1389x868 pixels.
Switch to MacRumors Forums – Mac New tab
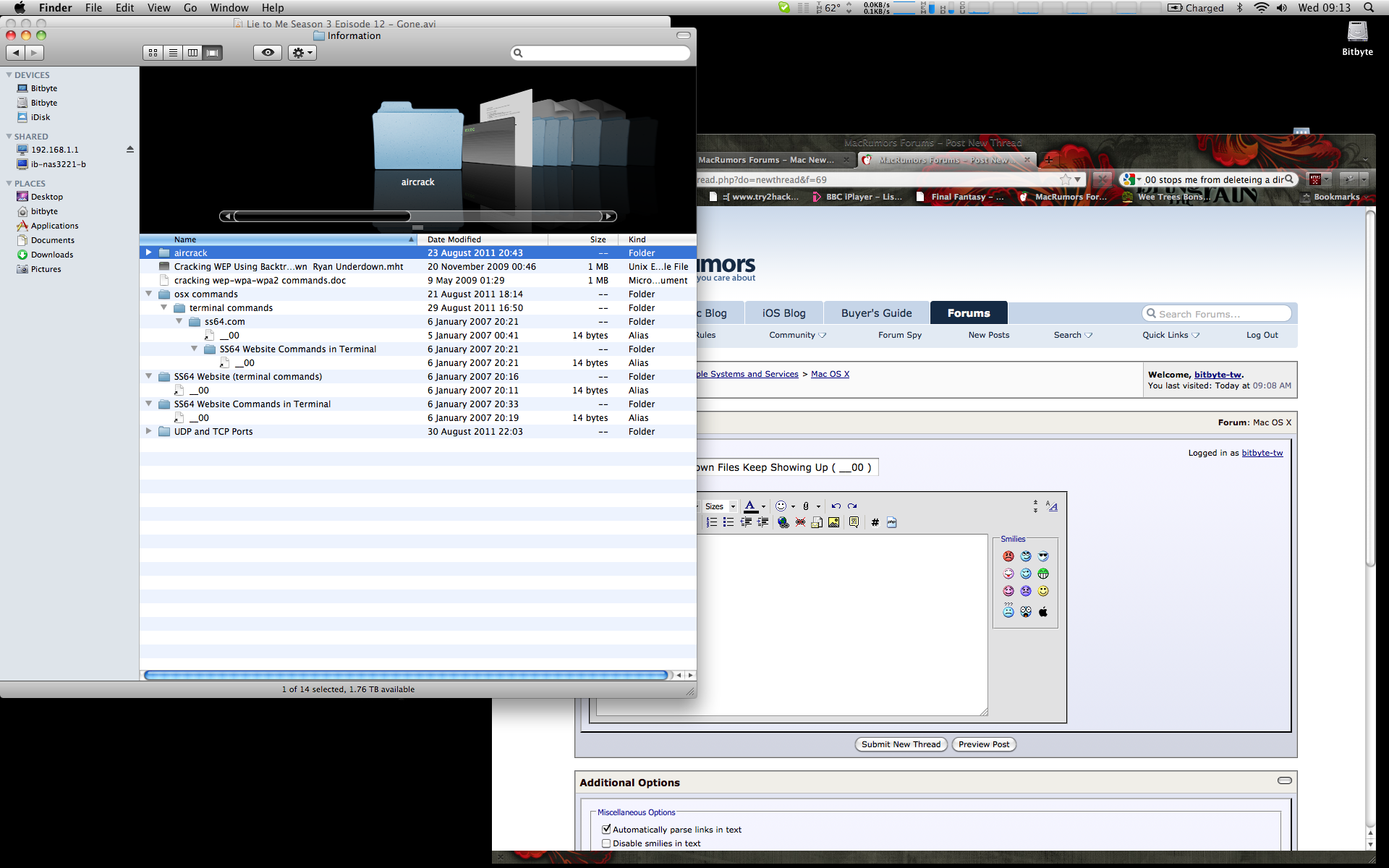774,160
